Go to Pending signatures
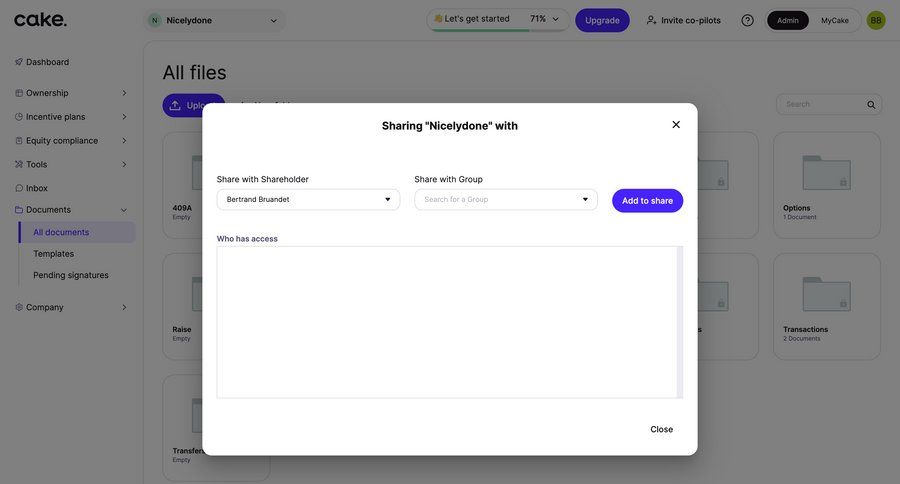 pos(71,275)
